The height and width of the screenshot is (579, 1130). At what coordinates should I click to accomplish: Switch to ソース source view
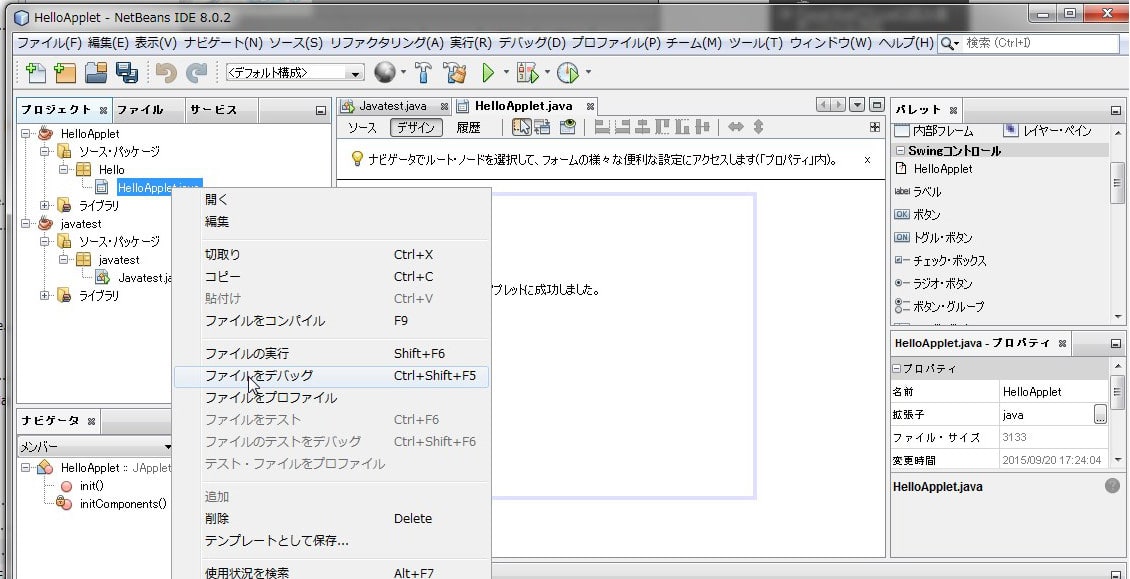coord(362,128)
